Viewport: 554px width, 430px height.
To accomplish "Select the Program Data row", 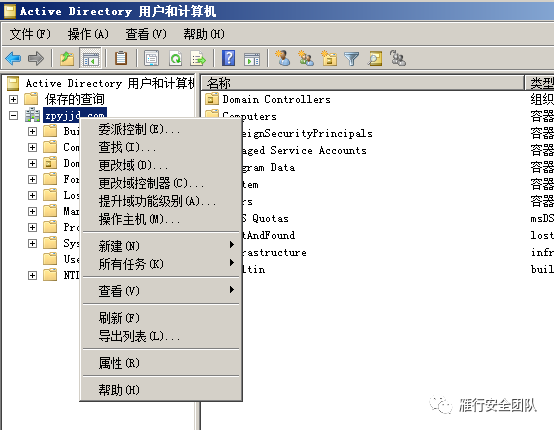I will (269, 167).
